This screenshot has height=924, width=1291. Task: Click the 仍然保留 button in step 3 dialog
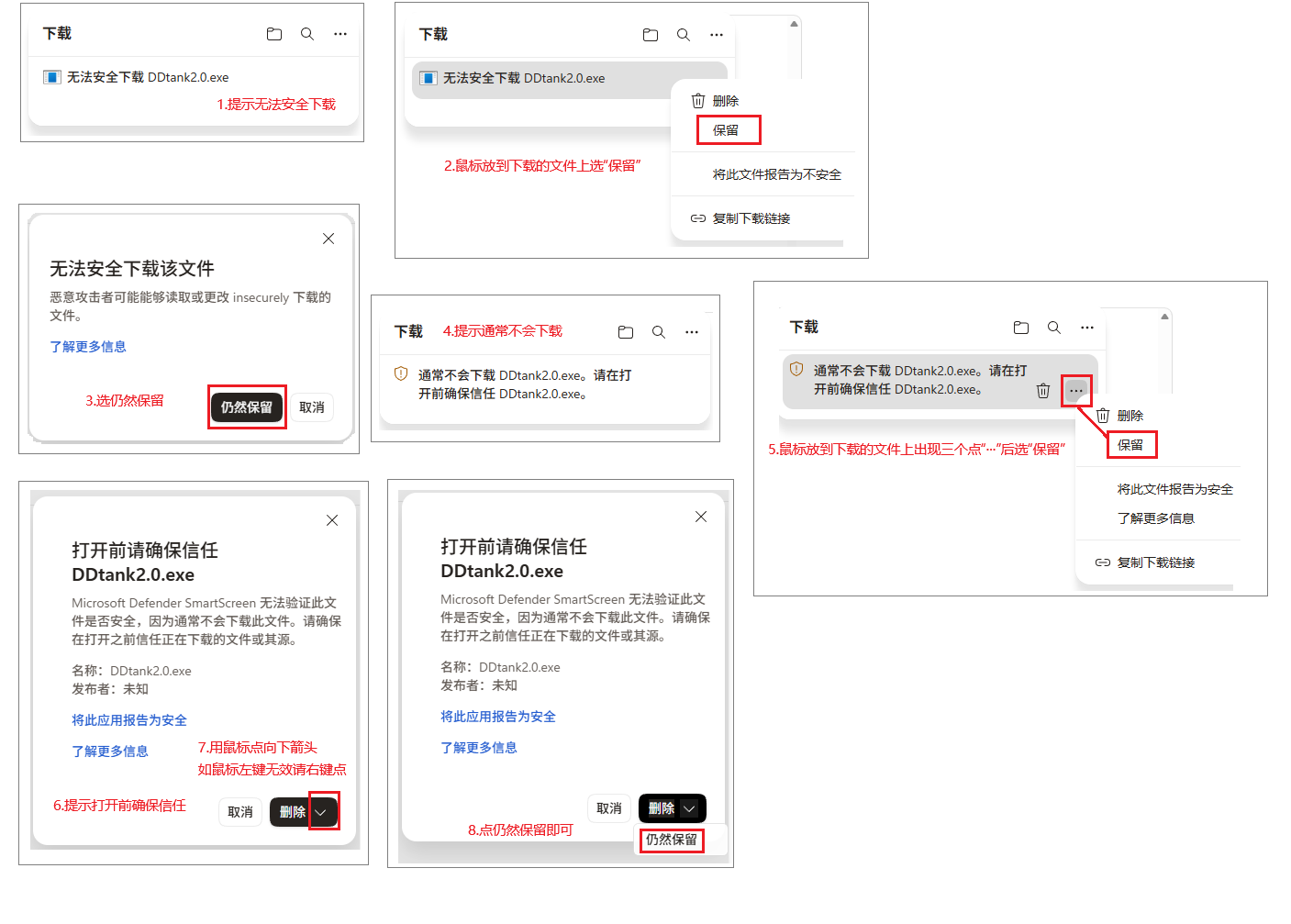click(x=247, y=407)
